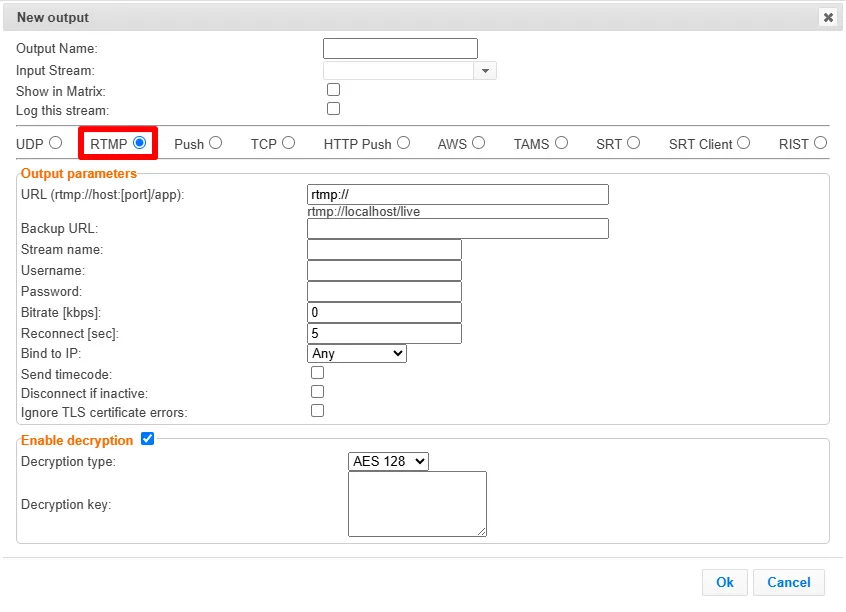Click the rtmp://localhost/live example text

[364, 212]
